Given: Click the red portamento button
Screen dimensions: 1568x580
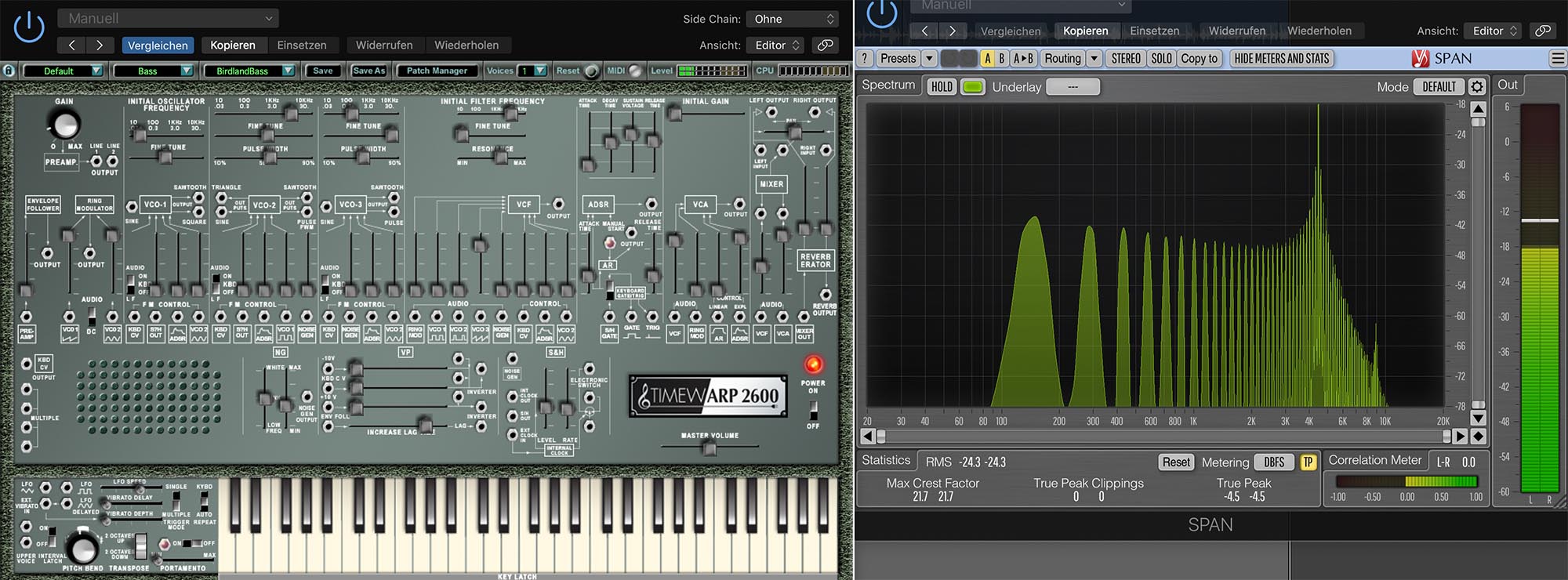Looking at the screenshot, I should (165, 543).
